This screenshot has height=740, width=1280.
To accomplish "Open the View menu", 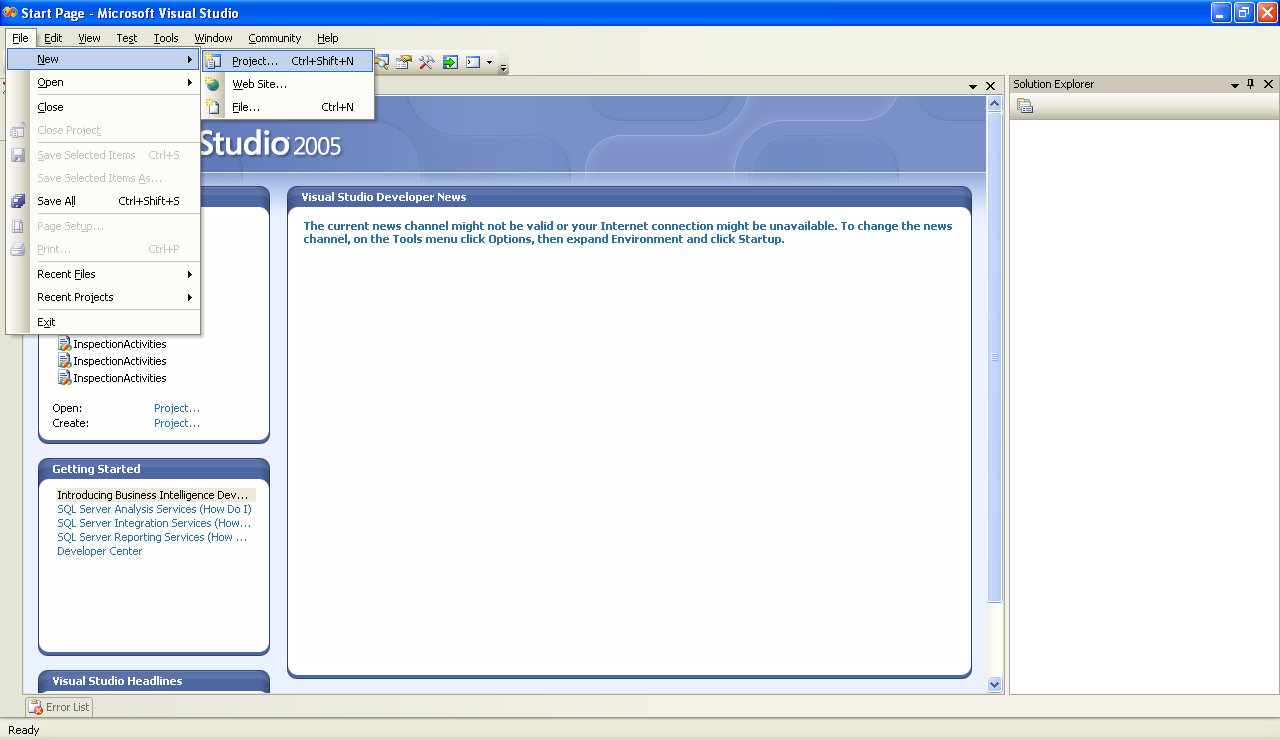I will (89, 38).
